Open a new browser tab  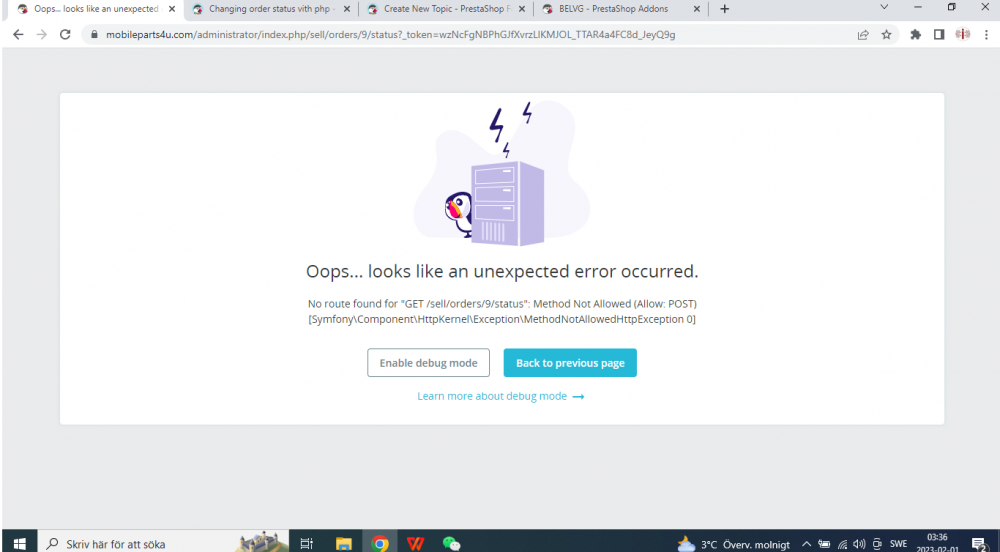724,9
